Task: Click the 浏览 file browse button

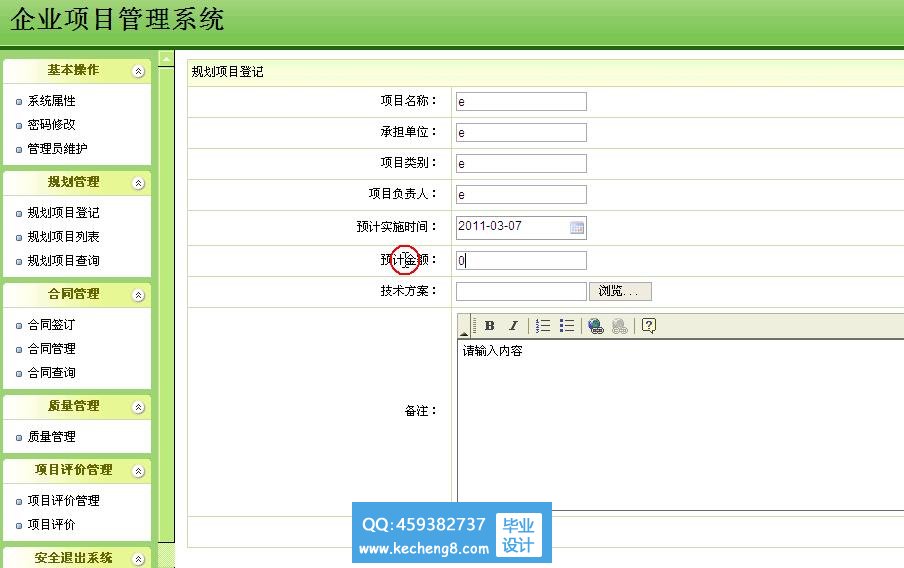Action: pyautogui.click(x=620, y=291)
